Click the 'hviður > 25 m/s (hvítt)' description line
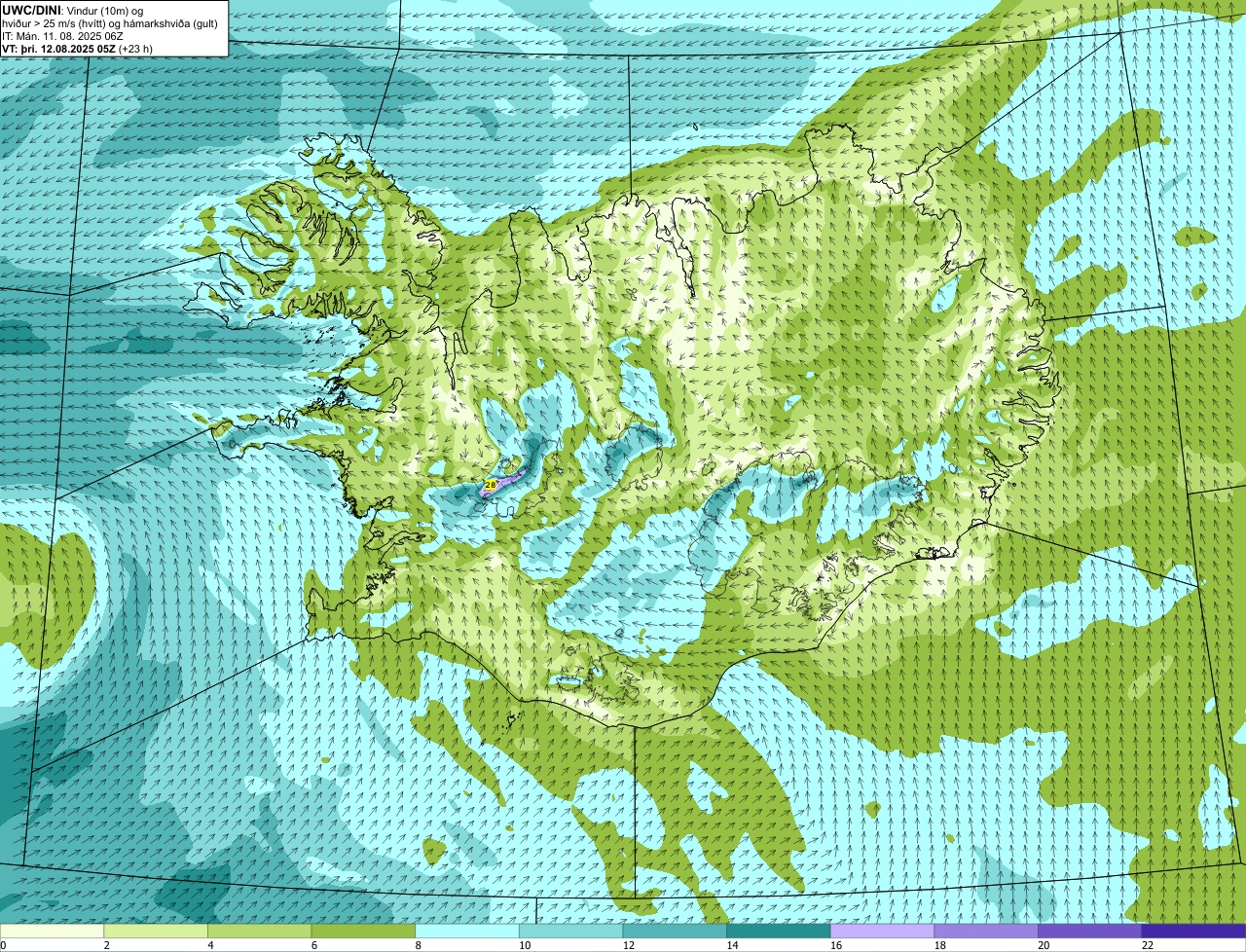 pos(110,22)
